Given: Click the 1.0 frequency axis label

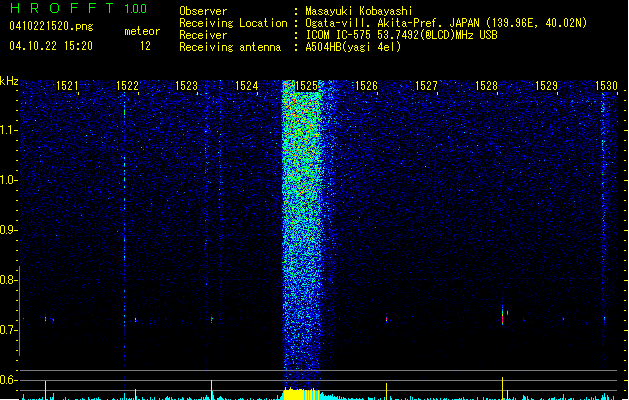Looking at the screenshot, I should [x=8, y=180].
